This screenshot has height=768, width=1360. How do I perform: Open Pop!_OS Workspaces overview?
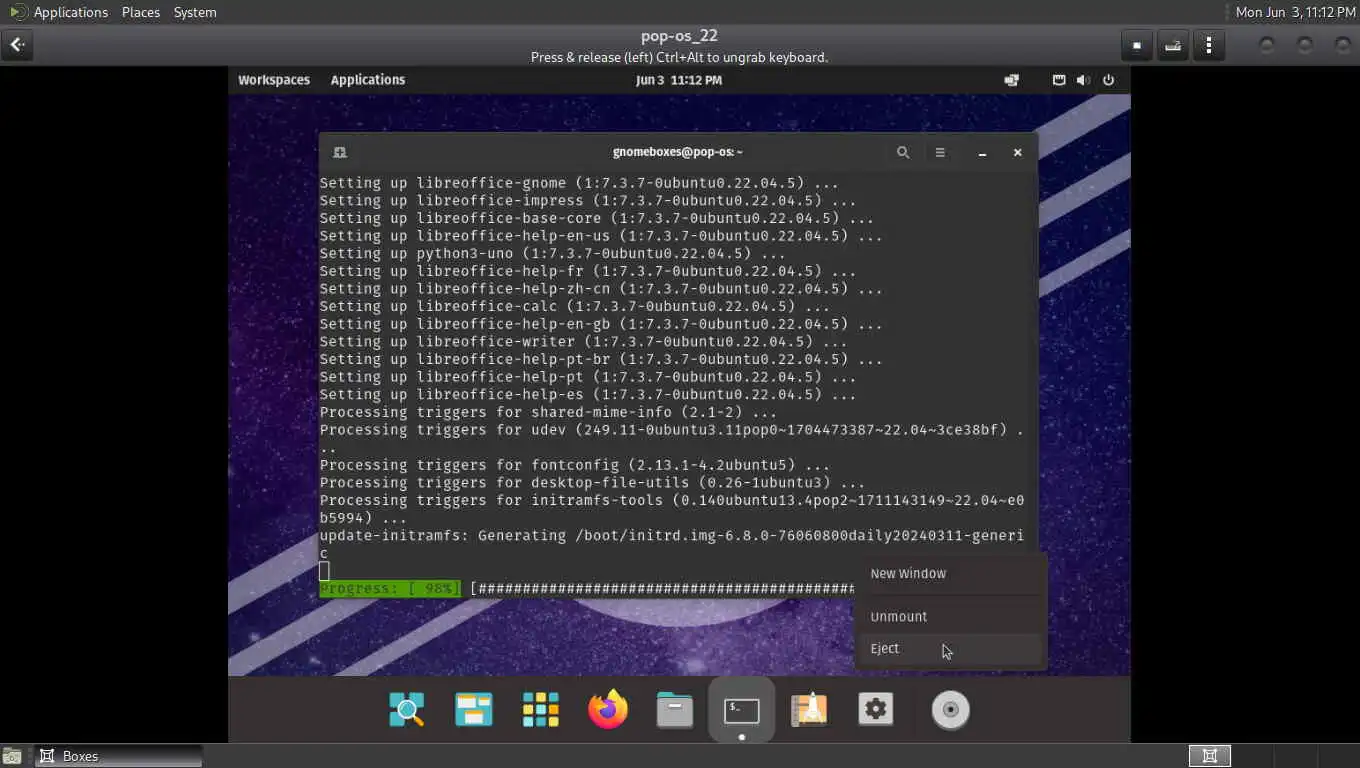pos(274,80)
